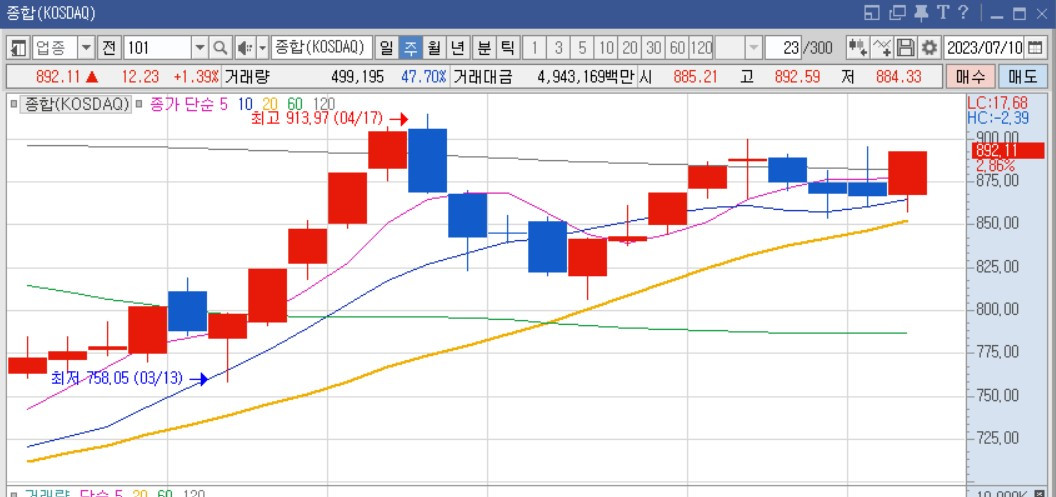
Task: Click the 최저 758.05 (03/13) annotation
Action: 117,378
